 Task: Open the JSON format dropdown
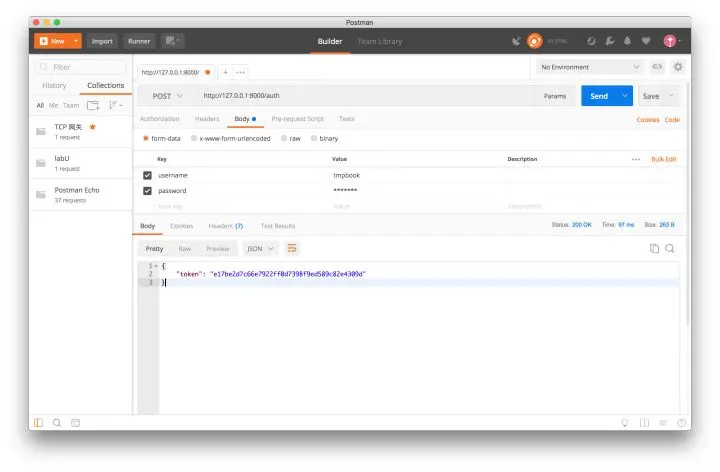coord(260,249)
